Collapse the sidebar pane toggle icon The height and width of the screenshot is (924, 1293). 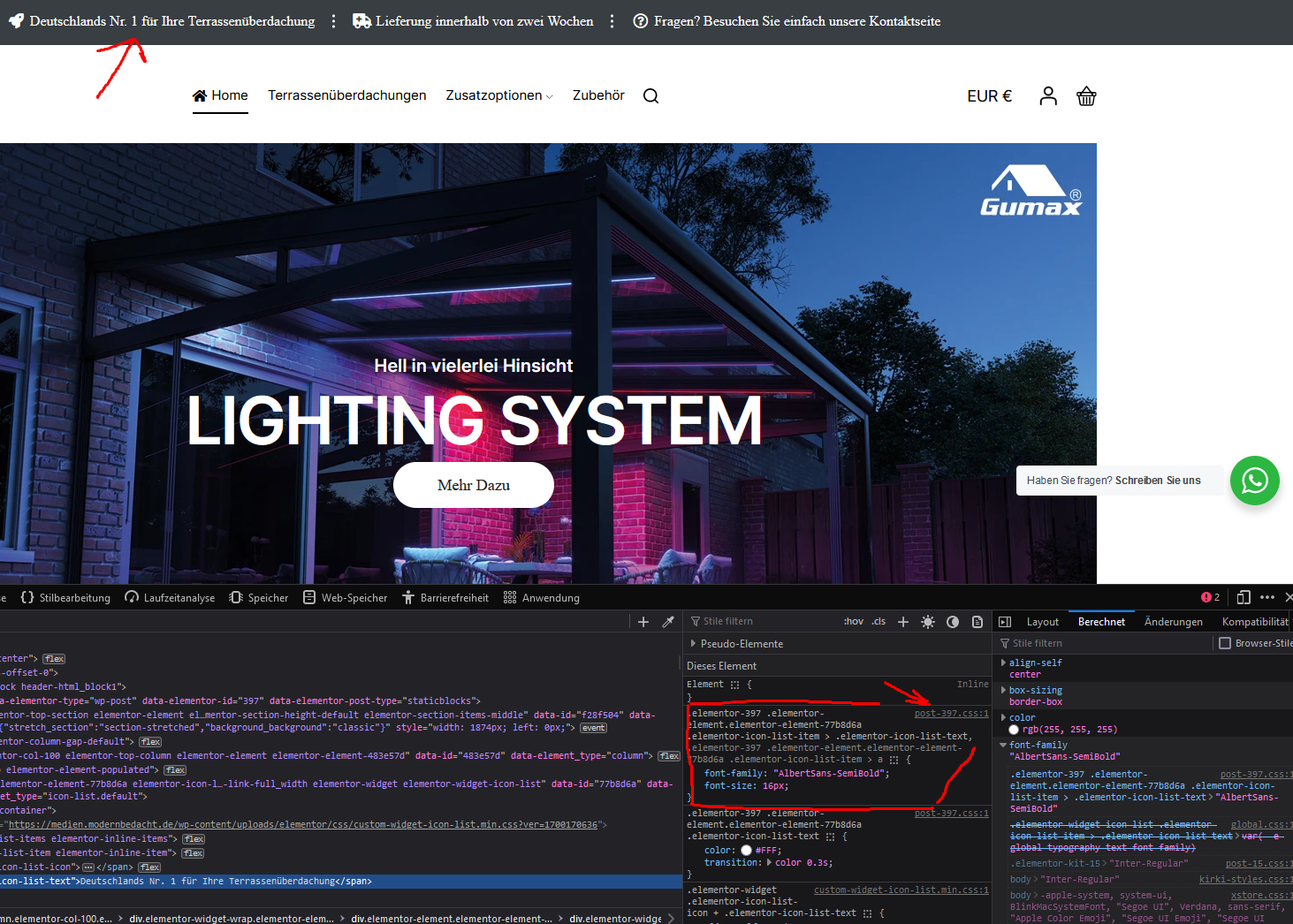[x=1005, y=622]
